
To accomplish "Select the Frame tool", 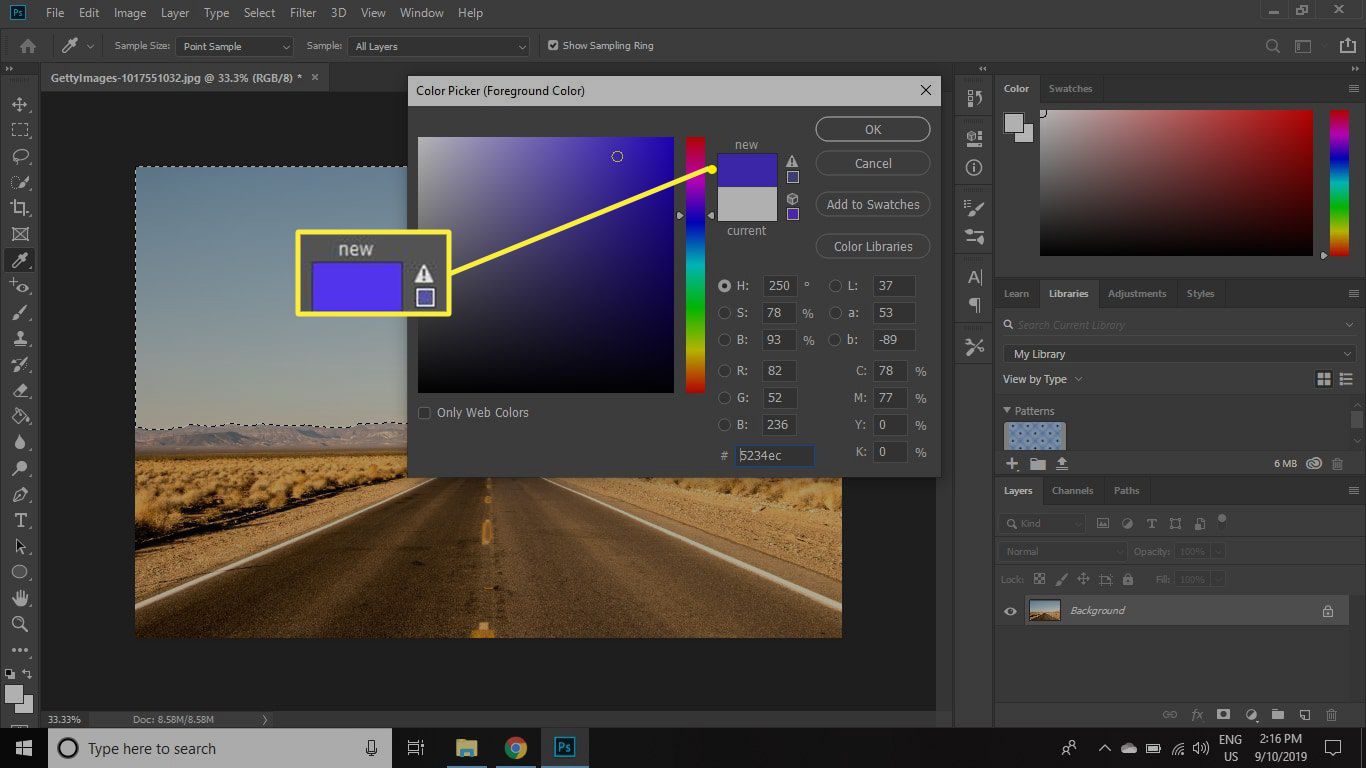I will (19, 234).
